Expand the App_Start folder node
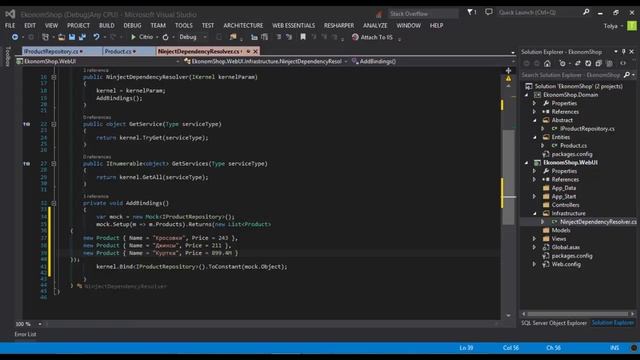The image size is (640, 360). 534,196
